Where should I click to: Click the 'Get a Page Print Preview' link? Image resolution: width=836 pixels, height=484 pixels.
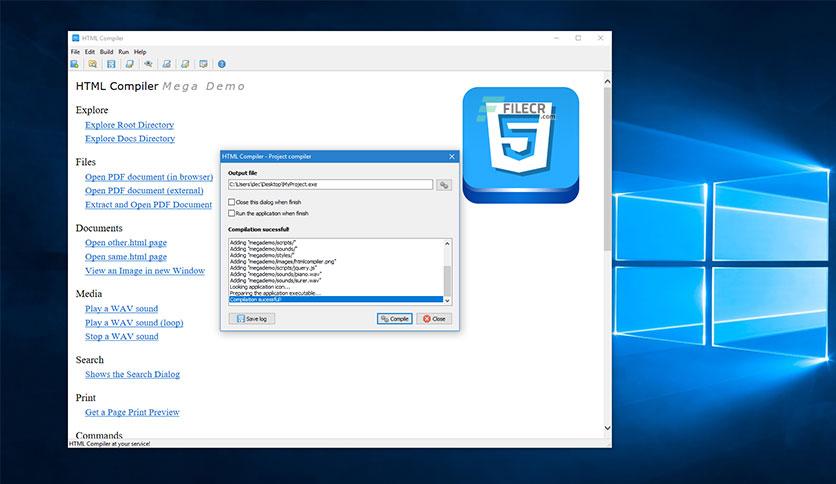click(132, 412)
